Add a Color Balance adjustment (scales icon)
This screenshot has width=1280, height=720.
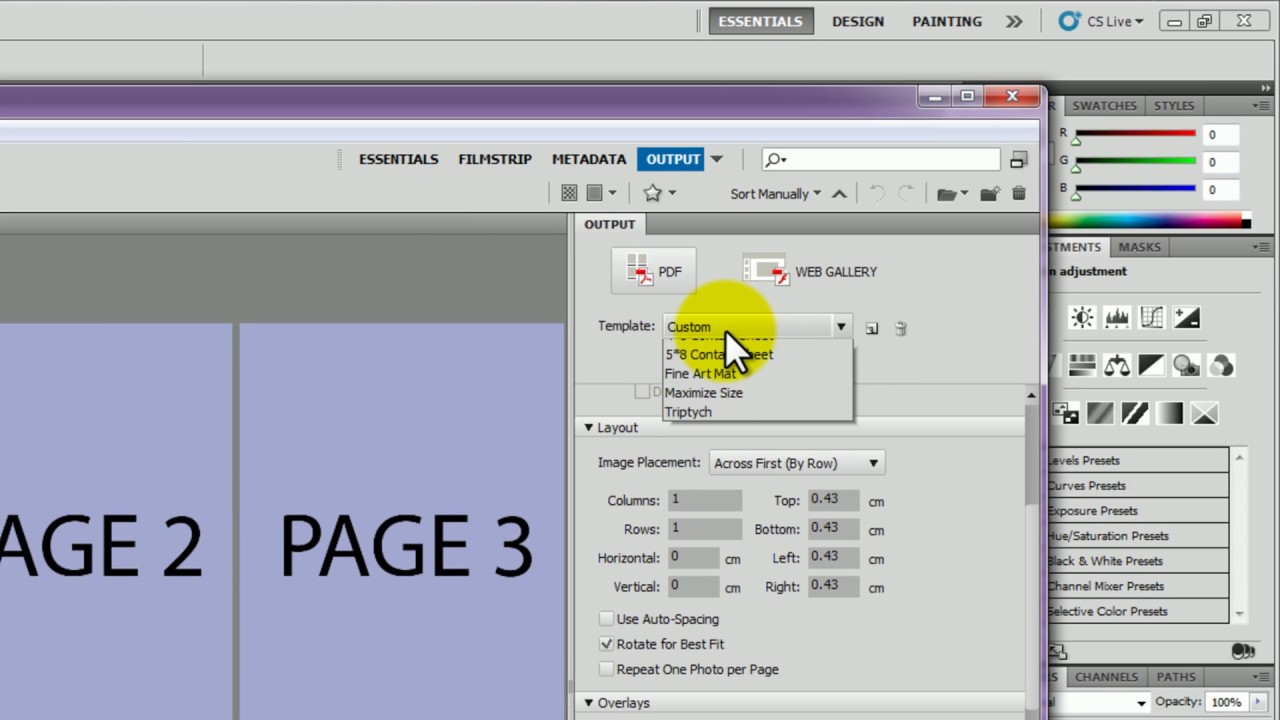[x=1117, y=365]
